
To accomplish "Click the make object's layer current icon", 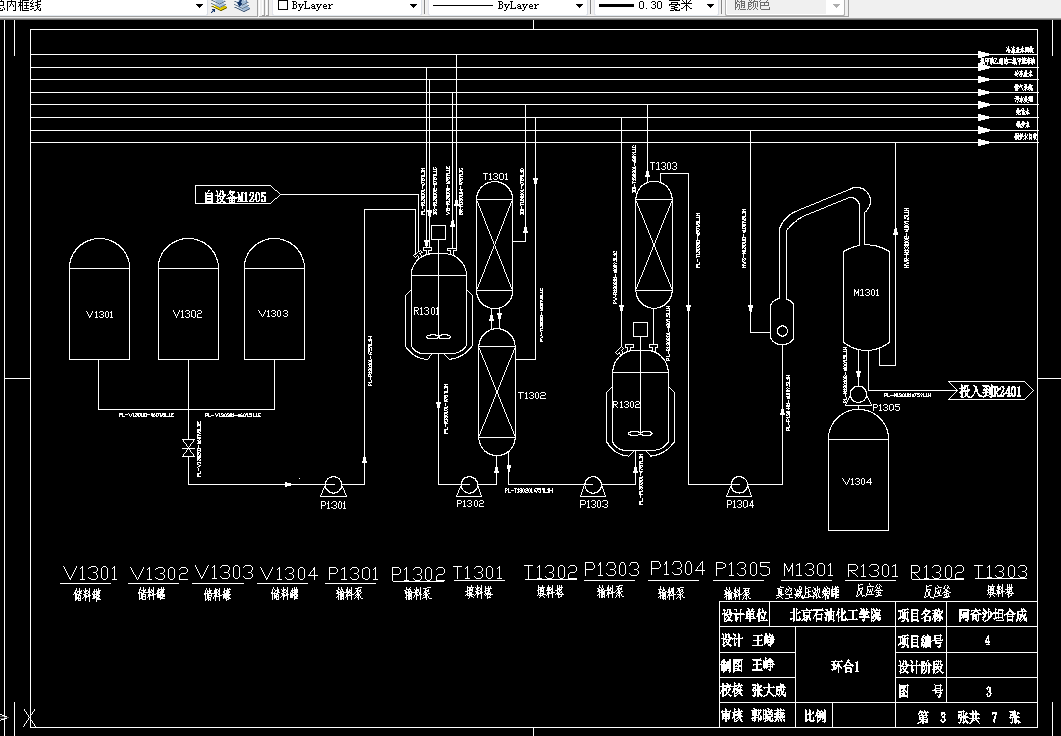I will [219, 6].
